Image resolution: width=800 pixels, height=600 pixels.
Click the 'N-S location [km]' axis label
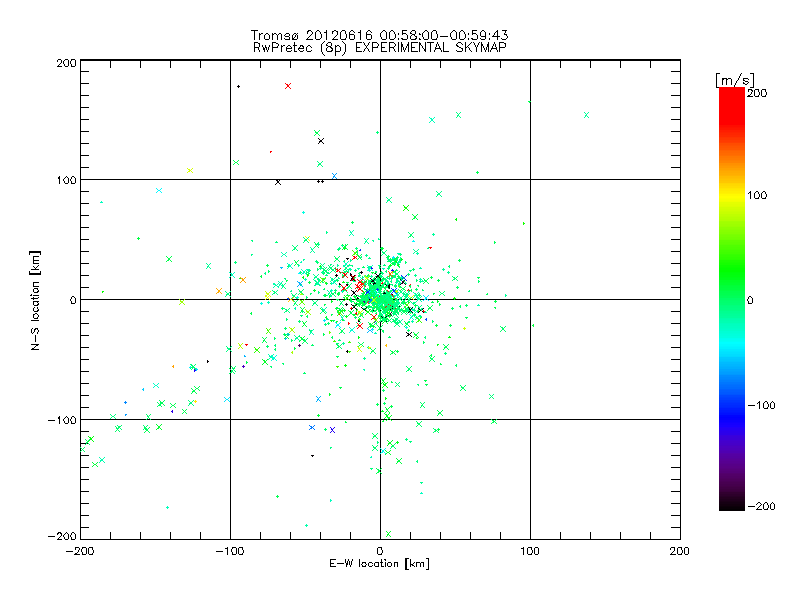click(x=35, y=301)
